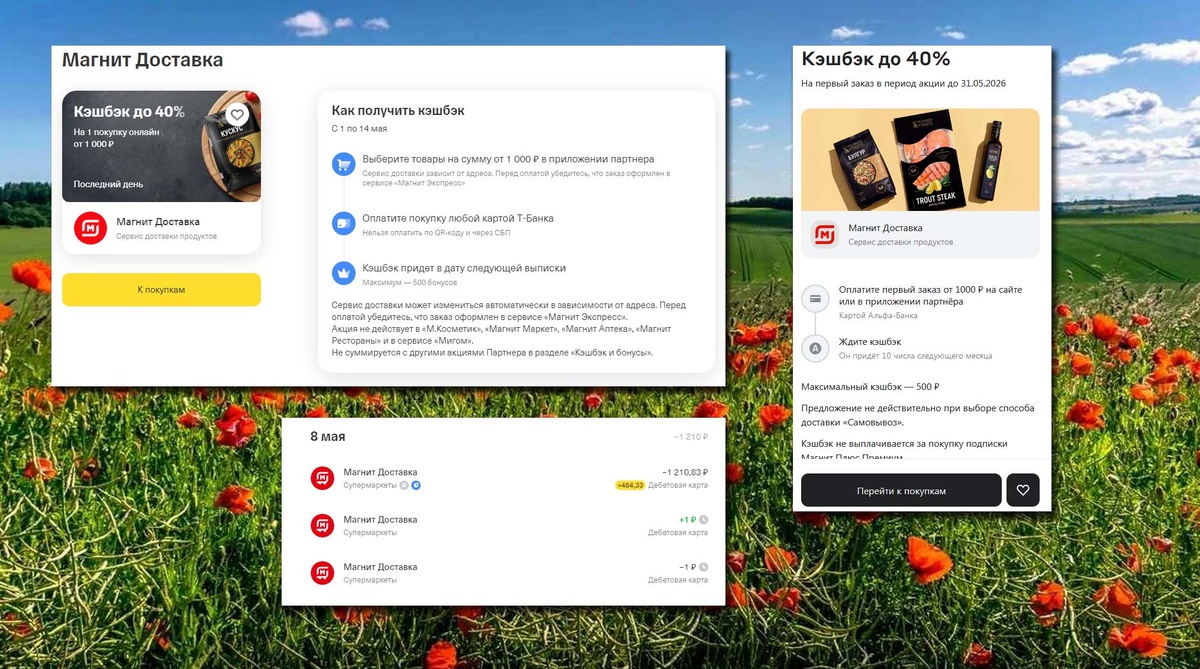Click the crown icon beside "Кэшбэк придет"

[343, 273]
